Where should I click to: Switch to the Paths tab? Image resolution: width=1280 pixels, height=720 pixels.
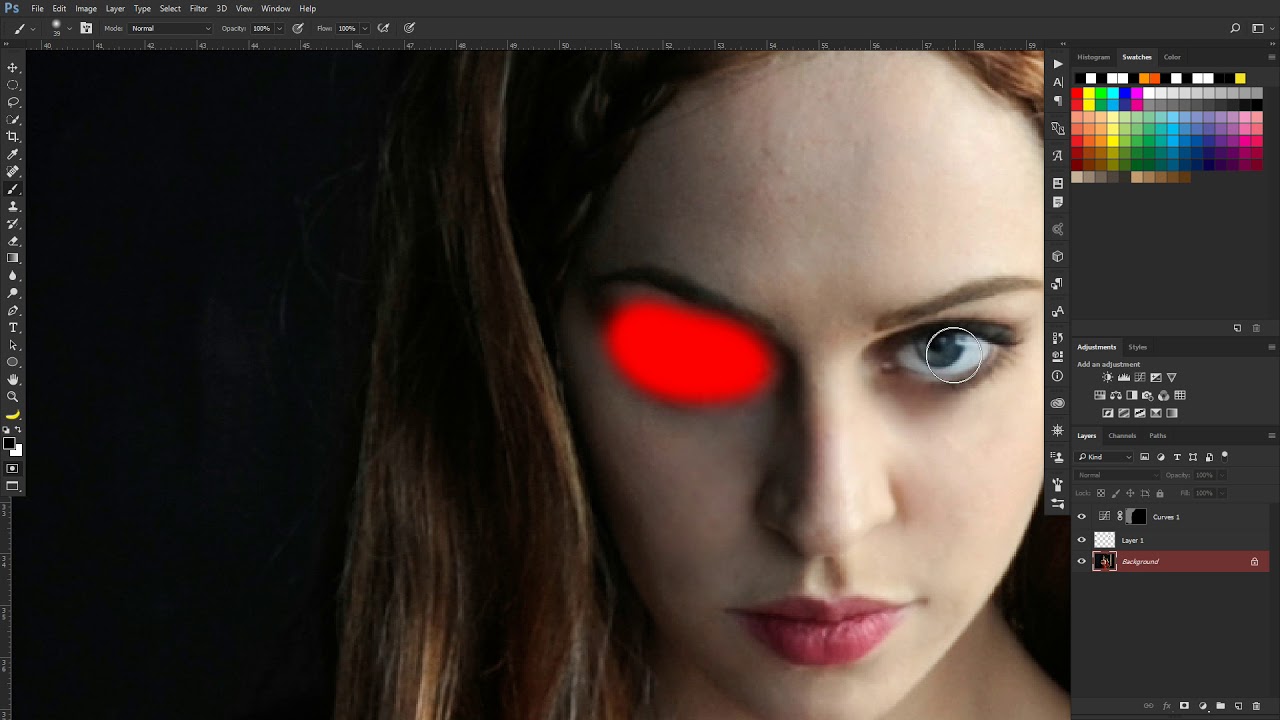[x=1158, y=436]
